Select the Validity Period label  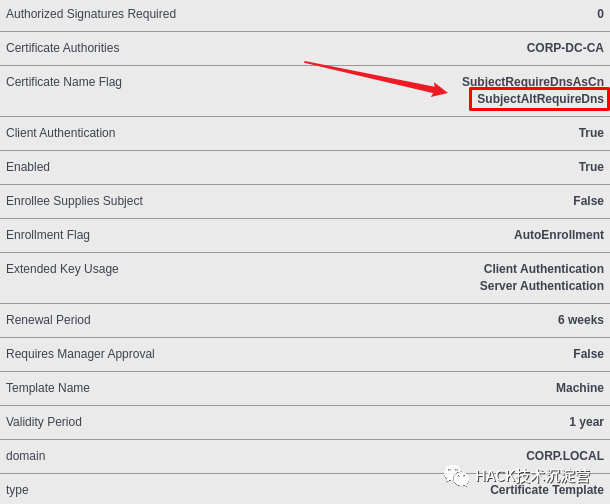[44, 422]
